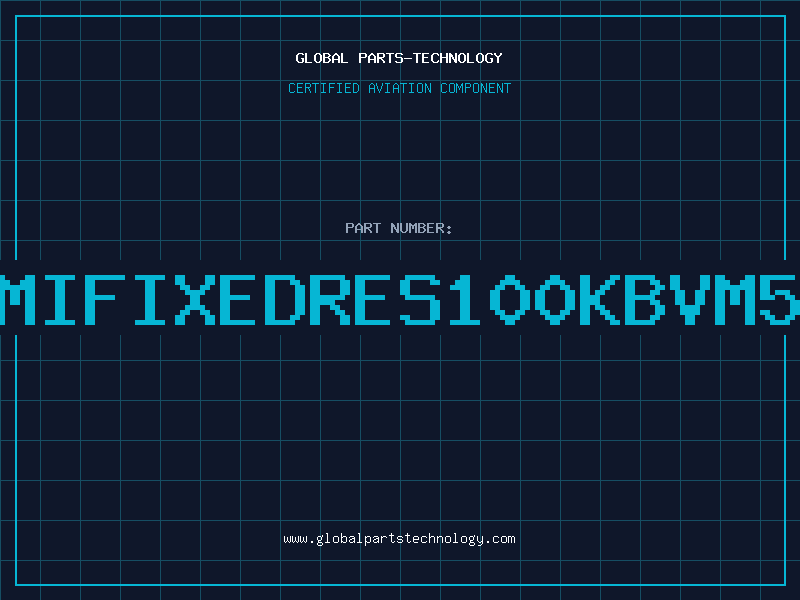Click the MIFIXEDRES100KBVM5 part number text

tap(400, 299)
